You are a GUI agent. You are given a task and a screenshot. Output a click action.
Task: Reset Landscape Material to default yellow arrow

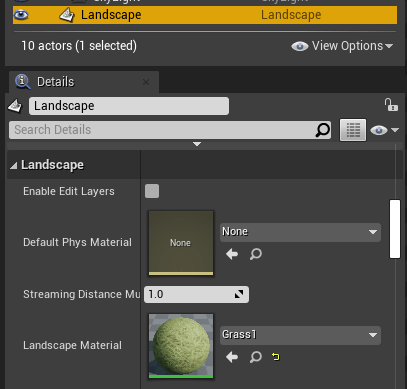tap(276, 357)
